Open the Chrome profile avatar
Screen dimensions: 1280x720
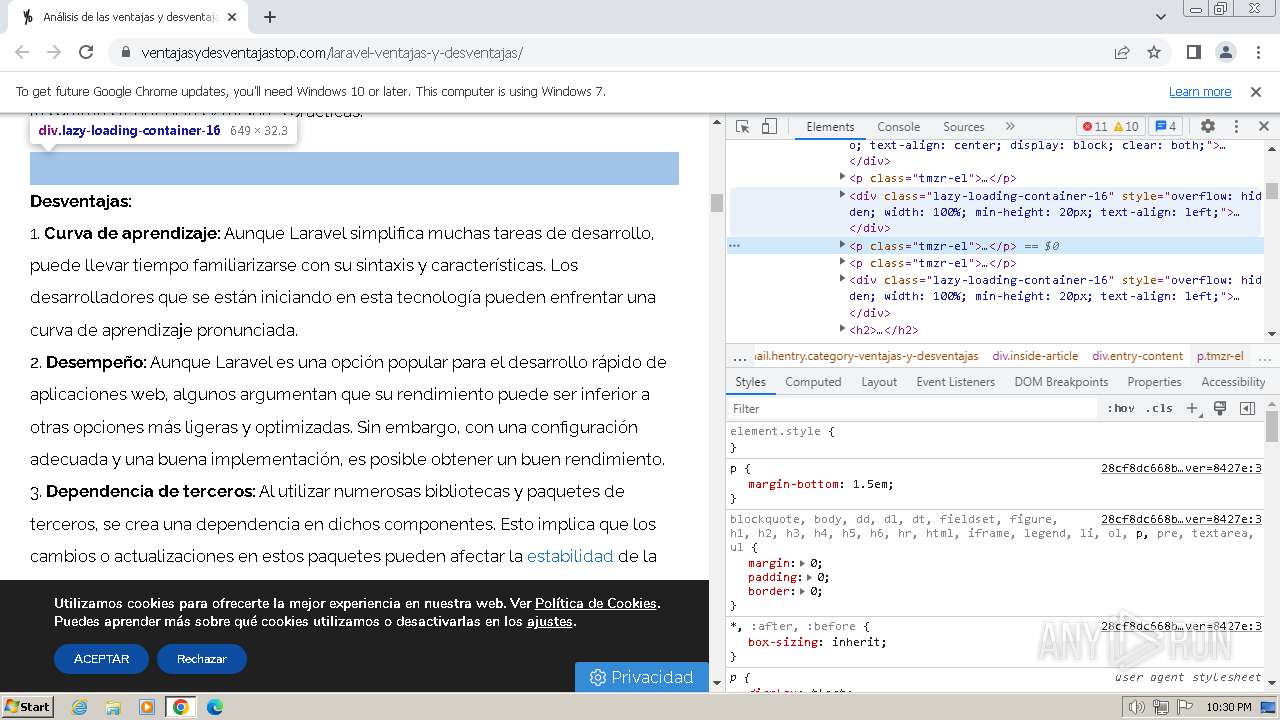pos(1225,52)
